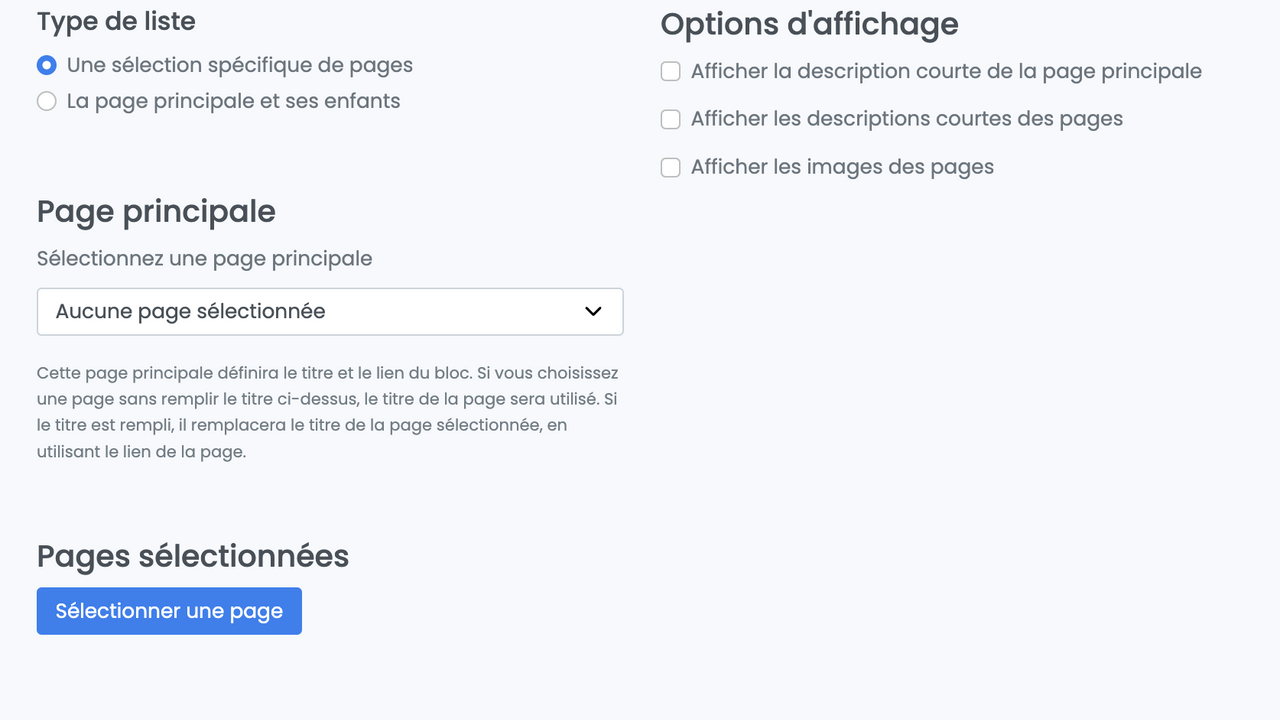Screen dimensions: 1280x720
Task: Click label text 'Afficher la description courte de la page principale'
Action: pyautogui.click(x=946, y=72)
